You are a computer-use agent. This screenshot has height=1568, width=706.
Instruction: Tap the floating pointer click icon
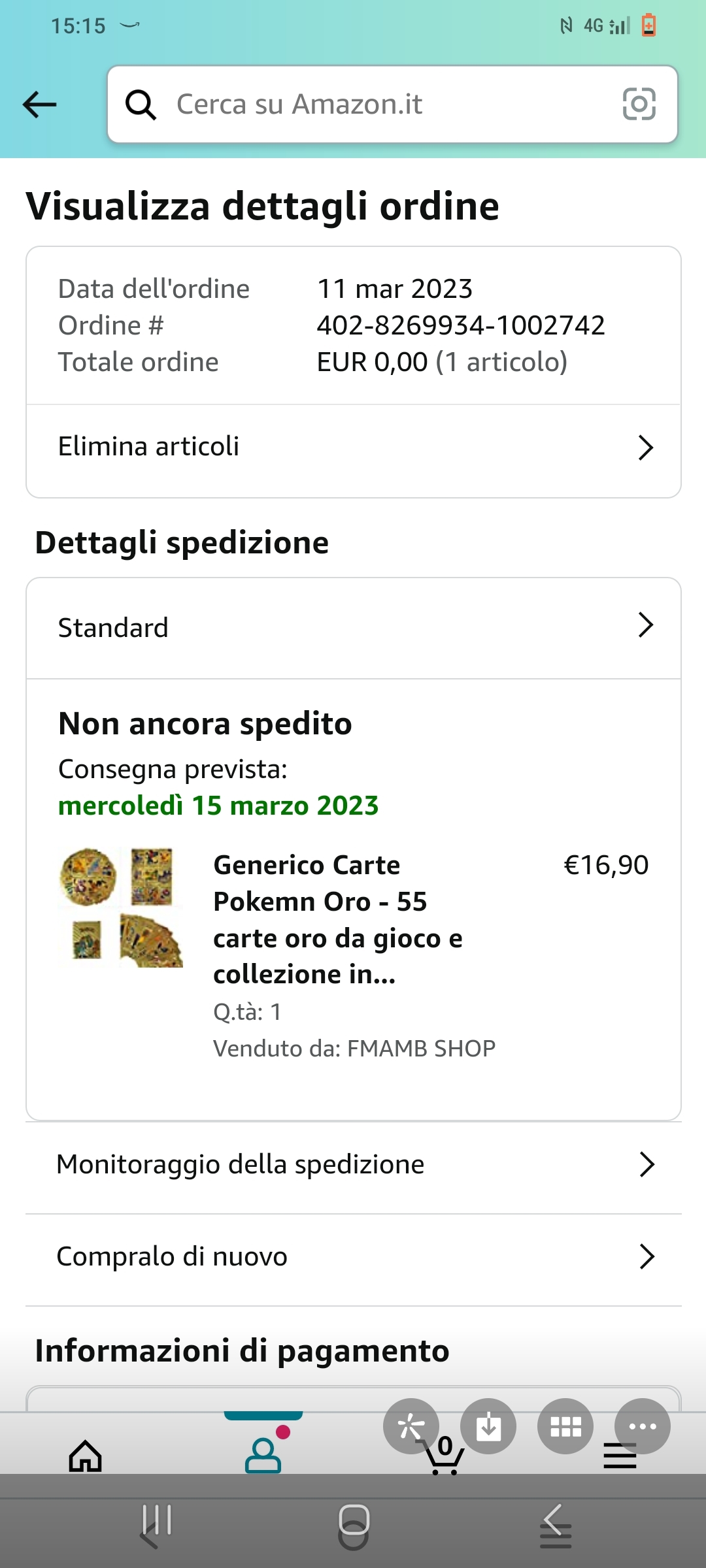pyautogui.click(x=411, y=1427)
